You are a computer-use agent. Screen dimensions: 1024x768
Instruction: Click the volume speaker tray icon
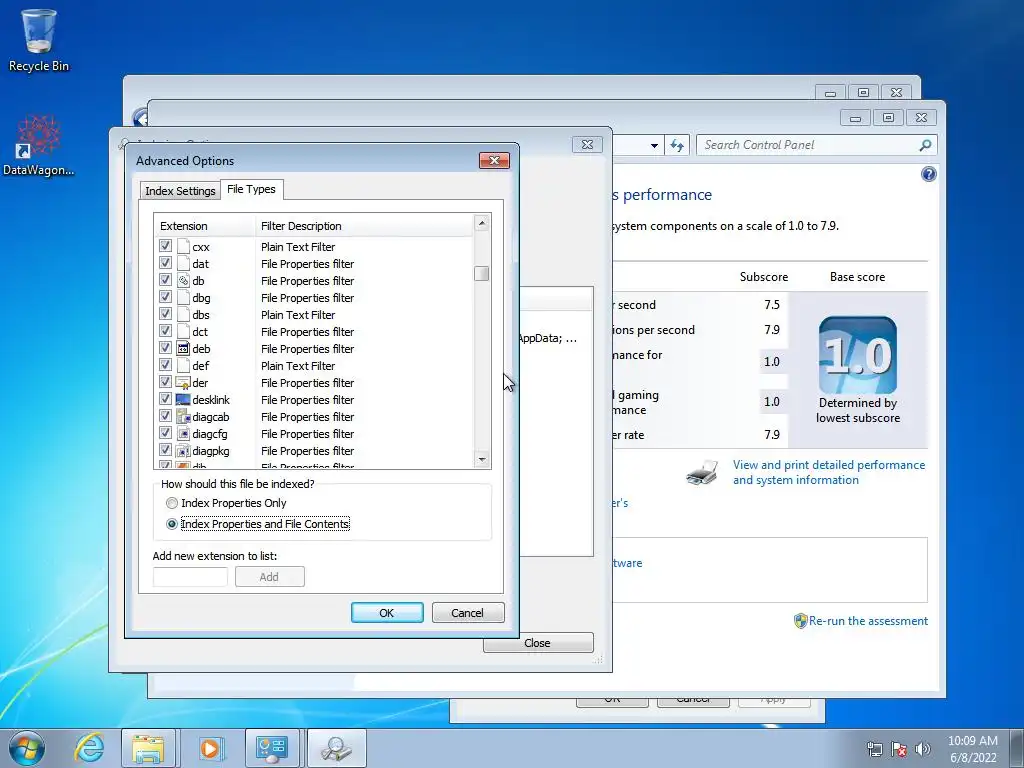[x=923, y=749]
